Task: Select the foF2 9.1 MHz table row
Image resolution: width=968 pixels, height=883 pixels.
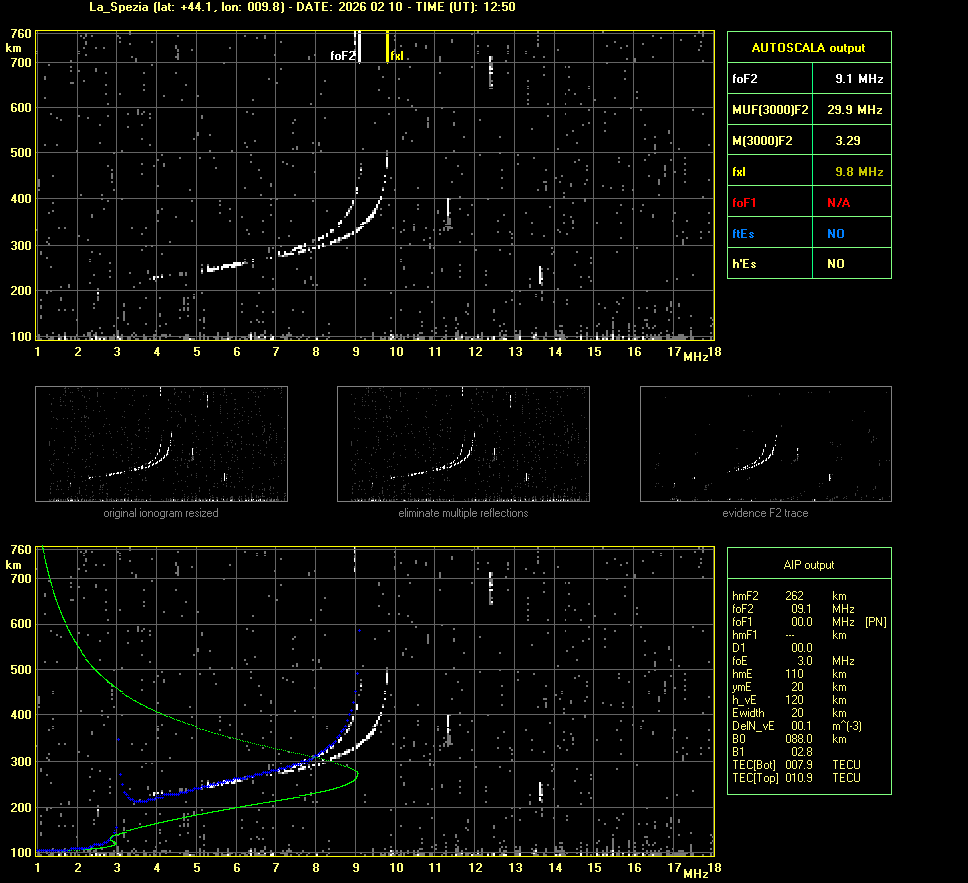Action: point(808,78)
